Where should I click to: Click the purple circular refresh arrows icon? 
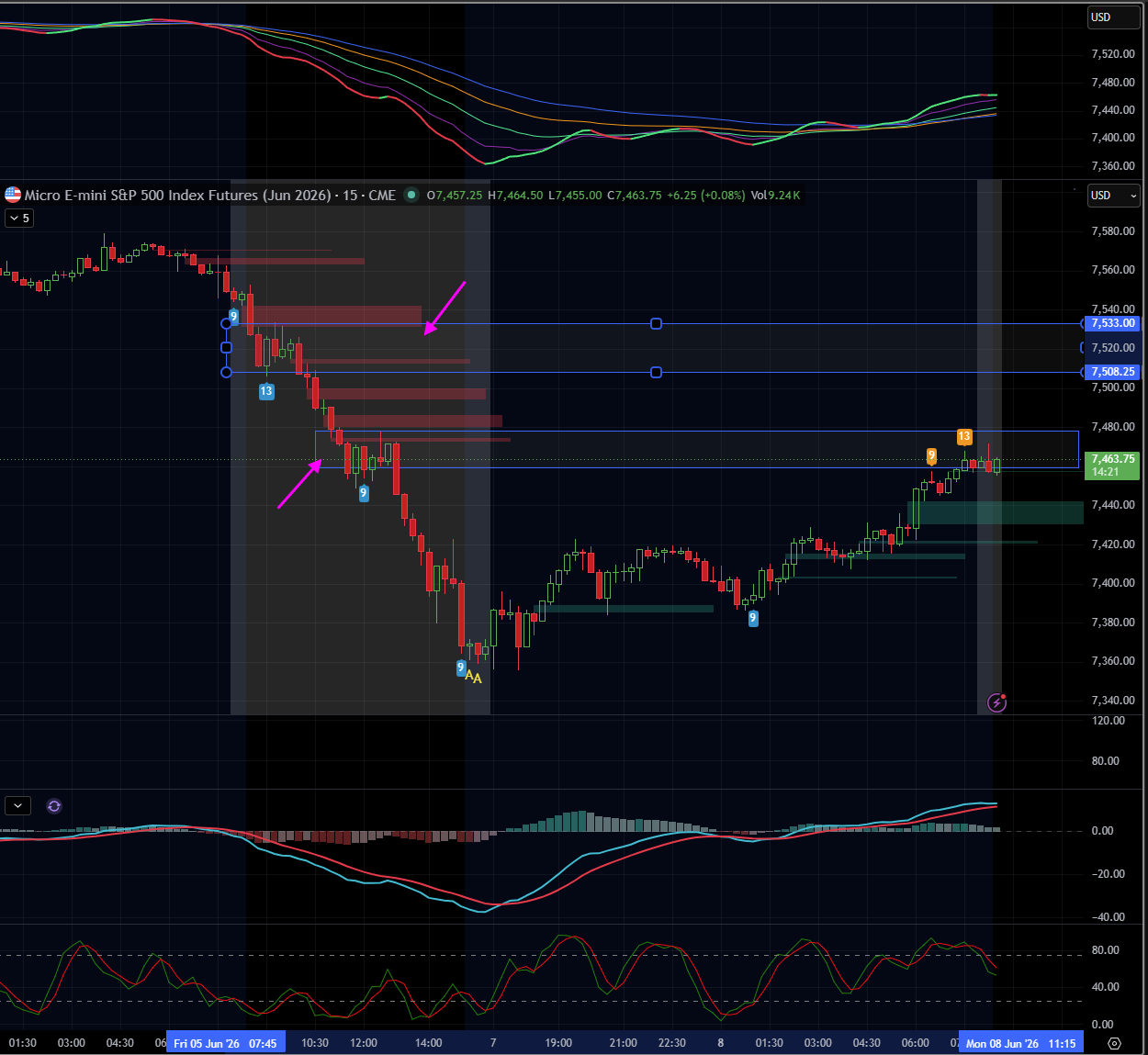(x=54, y=805)
